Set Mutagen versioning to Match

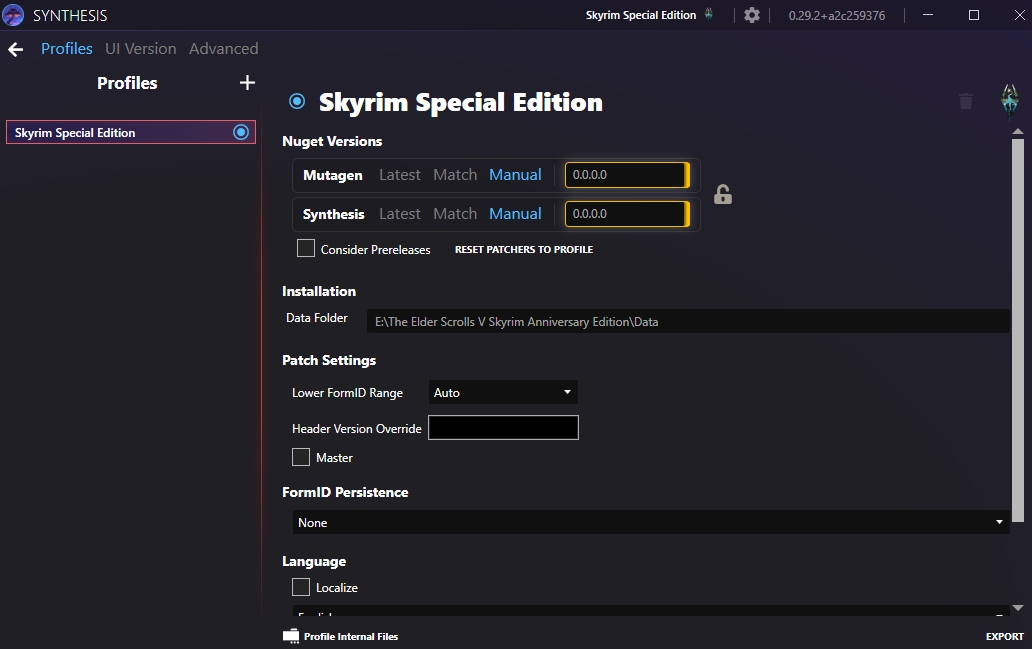click(455, 175)
